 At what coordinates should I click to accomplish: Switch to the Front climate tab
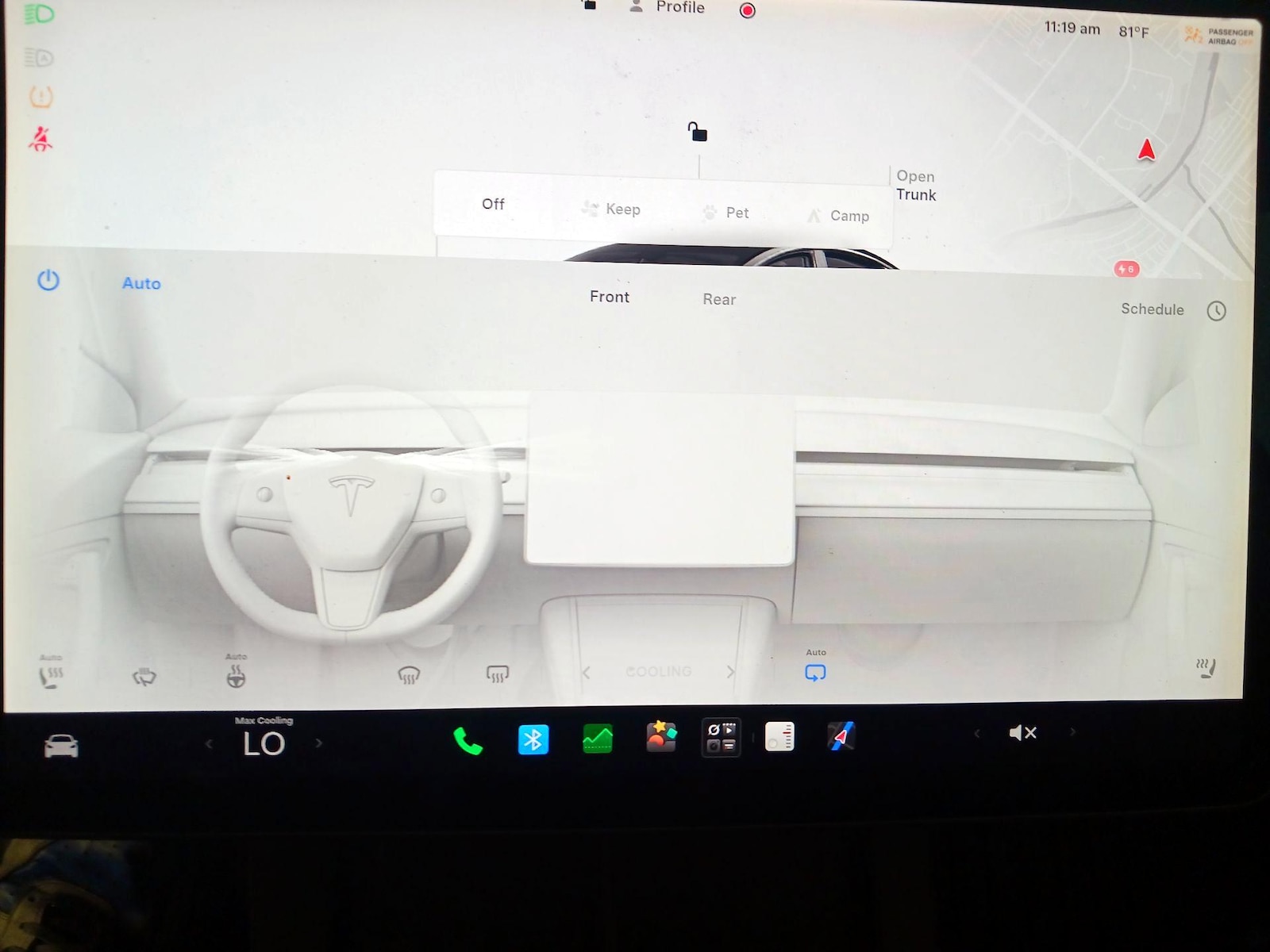[610, 297]
